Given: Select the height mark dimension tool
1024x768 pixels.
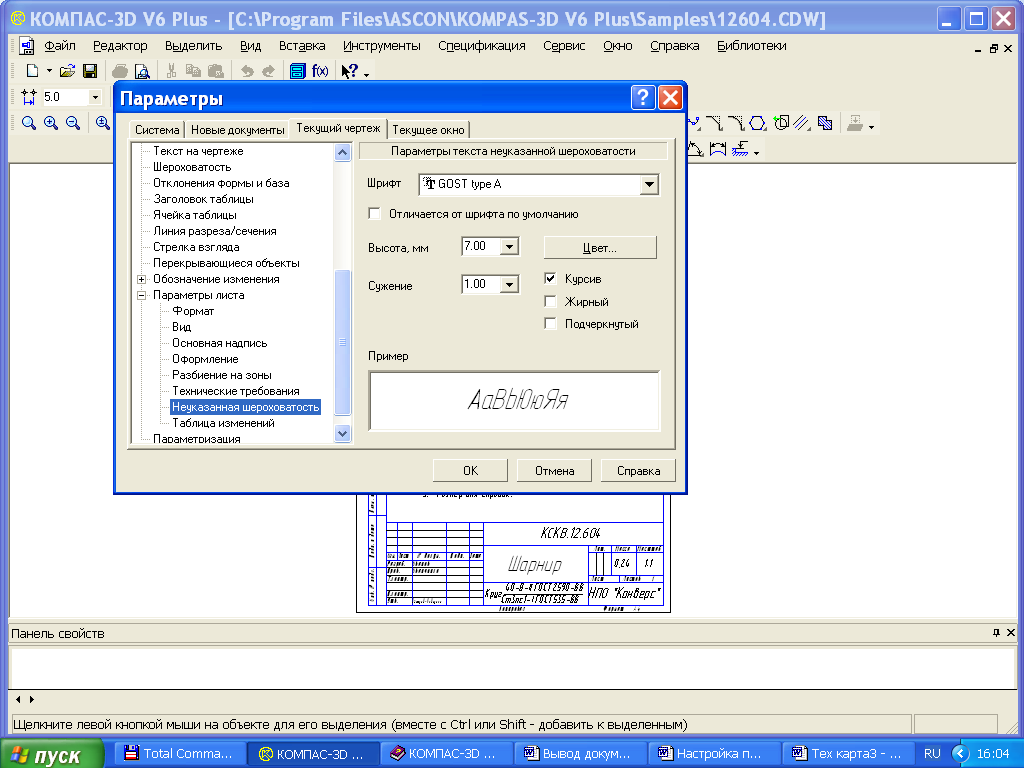Looking at the screenshot, I should tap(740, 150).
